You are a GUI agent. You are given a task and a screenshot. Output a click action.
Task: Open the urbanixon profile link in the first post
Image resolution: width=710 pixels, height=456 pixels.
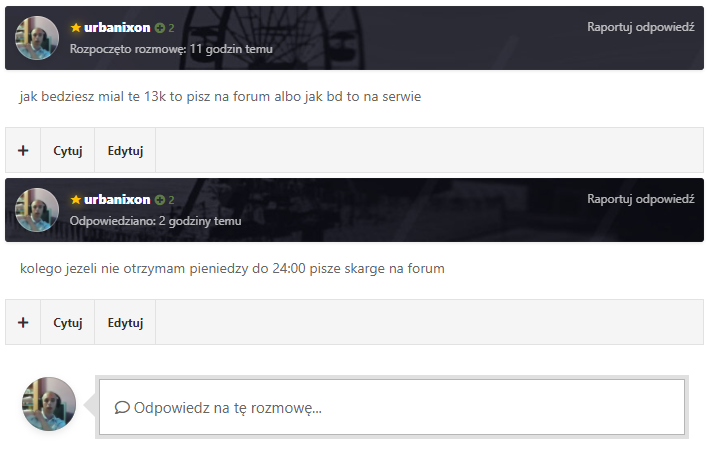pyautogui.click(x=117, y=28)
